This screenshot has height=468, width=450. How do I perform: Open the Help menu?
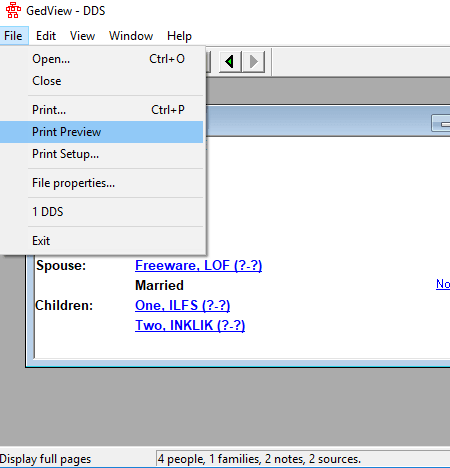[x=179, y=36]
